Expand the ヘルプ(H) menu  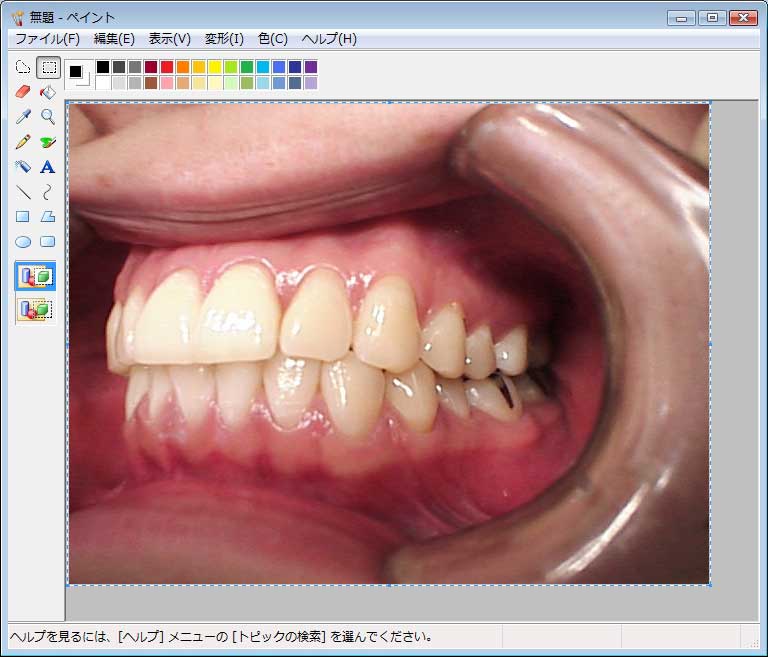click(x=329, y=39)
